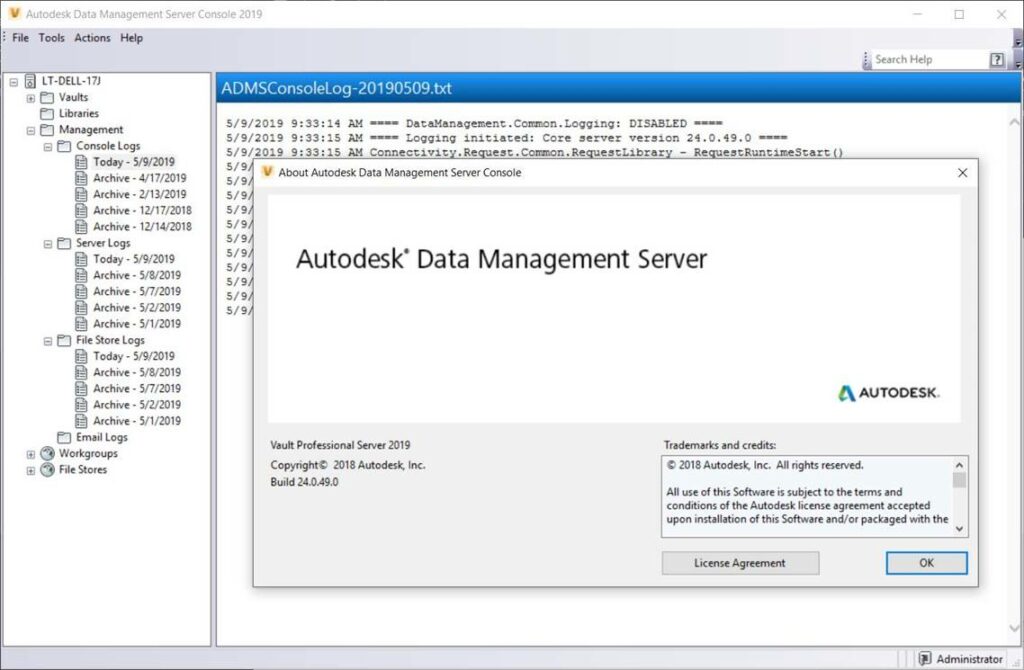The height and width of the screenshot is (670, 1024).
Task: Collapse the LT-DELL-17J server node
Action: click(14, 82)
